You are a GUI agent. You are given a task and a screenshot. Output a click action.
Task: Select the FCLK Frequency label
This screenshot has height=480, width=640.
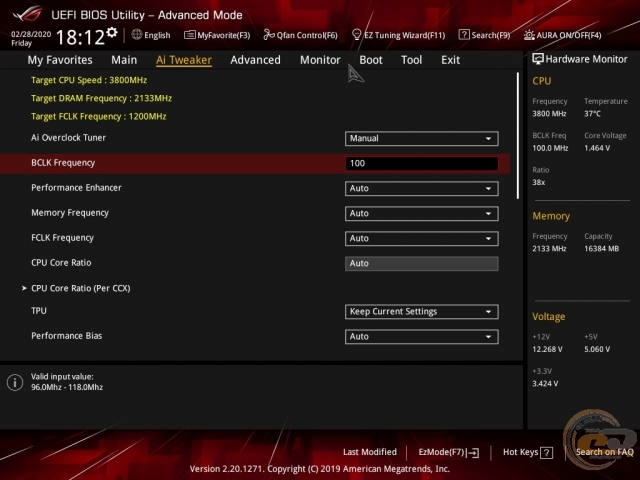pyautogui.click(x=62, y=238)
